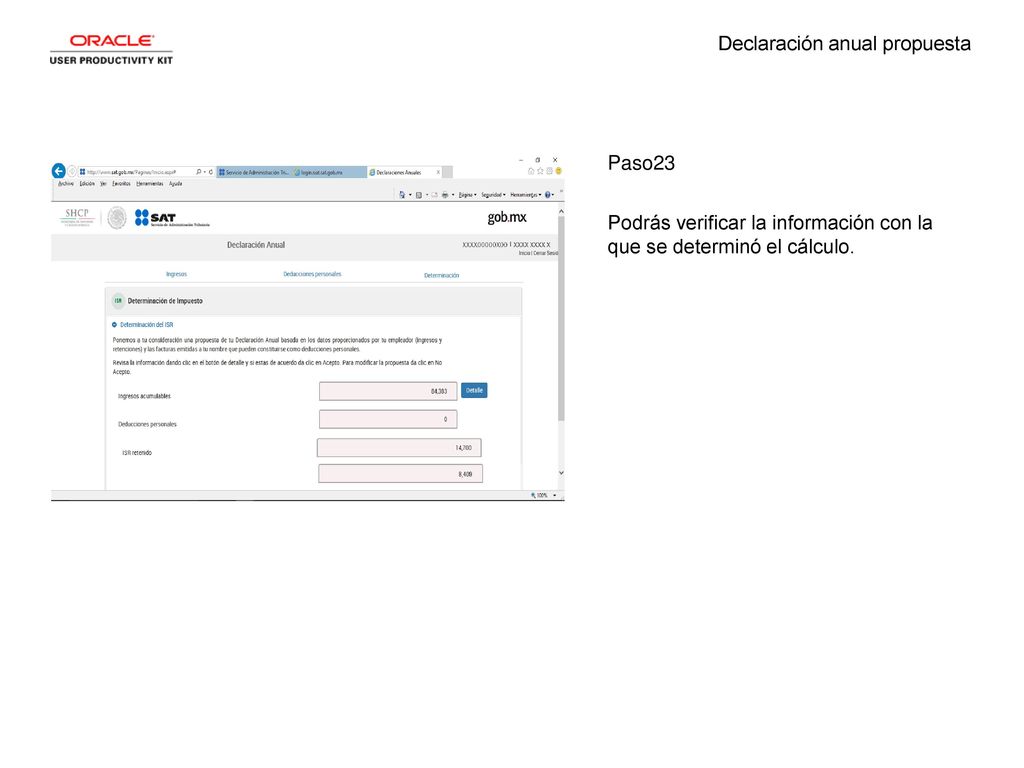The height and width of the screenshot is (768, 1024).
Task: Open a new browser tab
Action: pos(448,172)
